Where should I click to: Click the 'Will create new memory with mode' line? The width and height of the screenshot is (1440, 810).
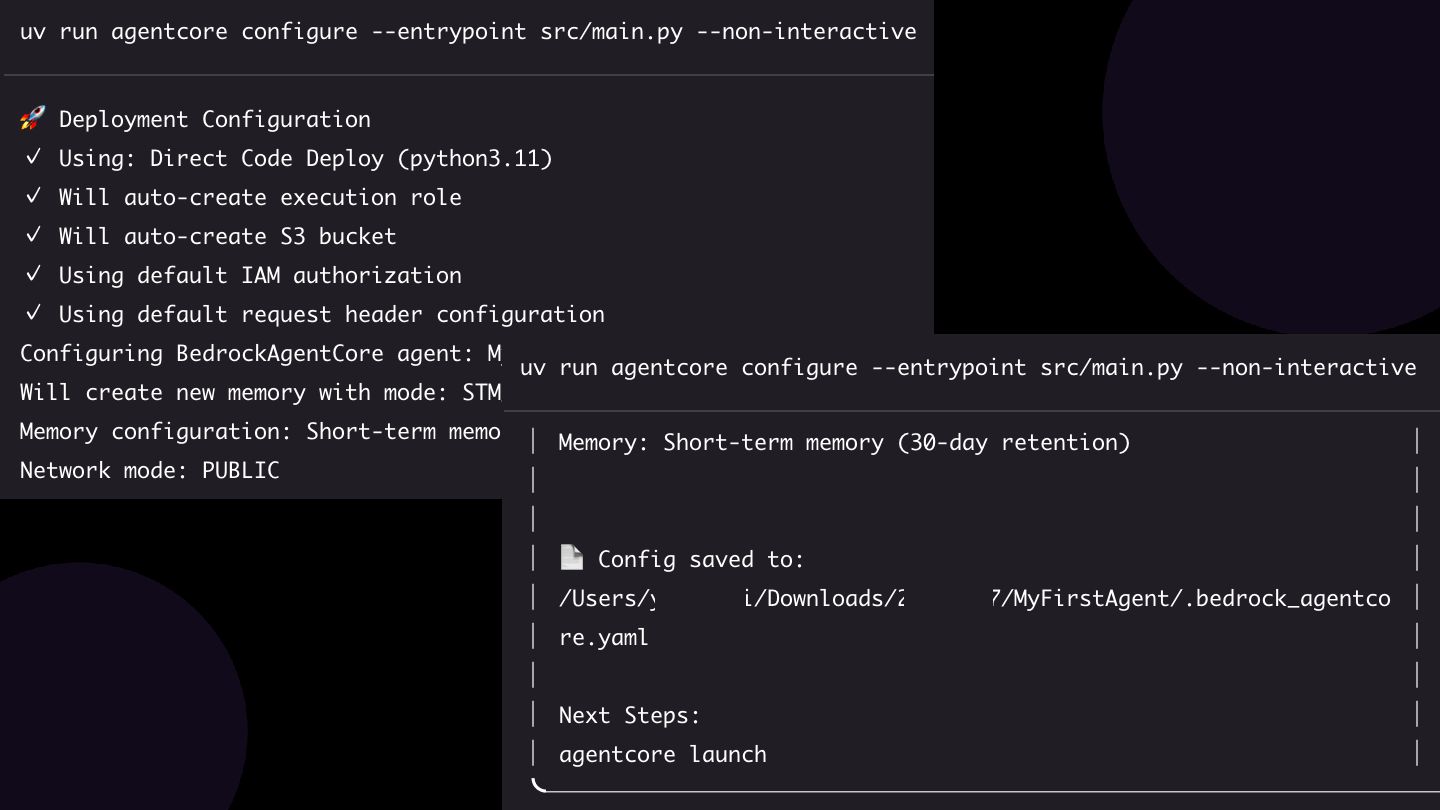click(261, 392)
